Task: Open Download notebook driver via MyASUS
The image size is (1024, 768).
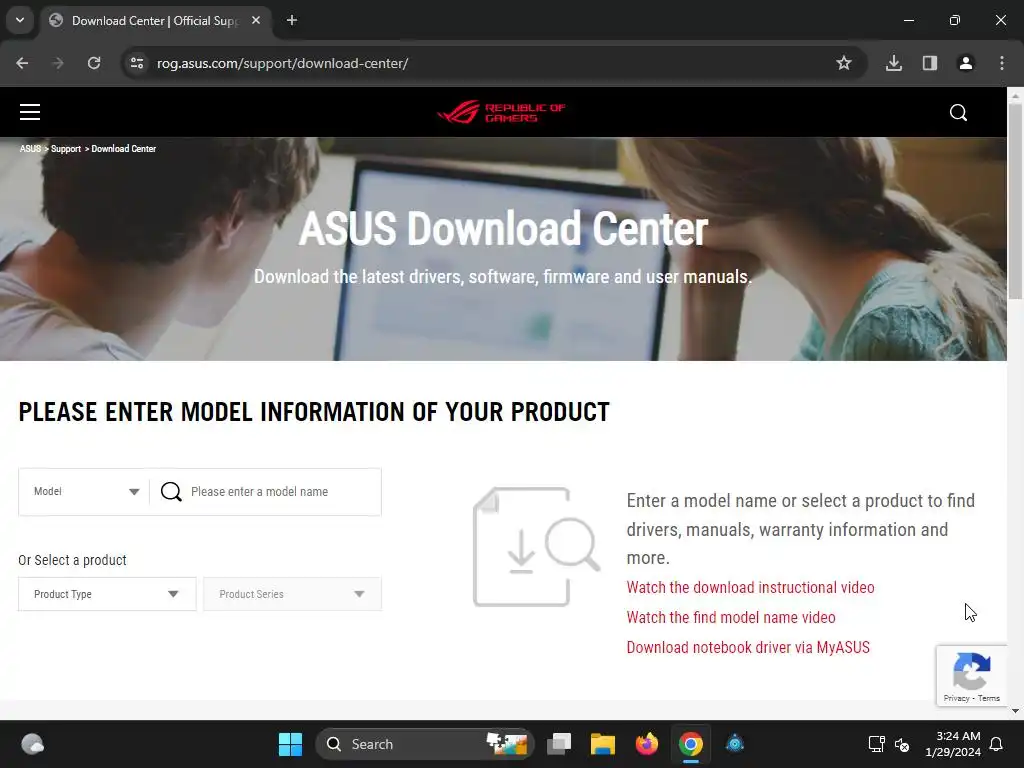Action: pyautogui.click(x=748, y=648)
